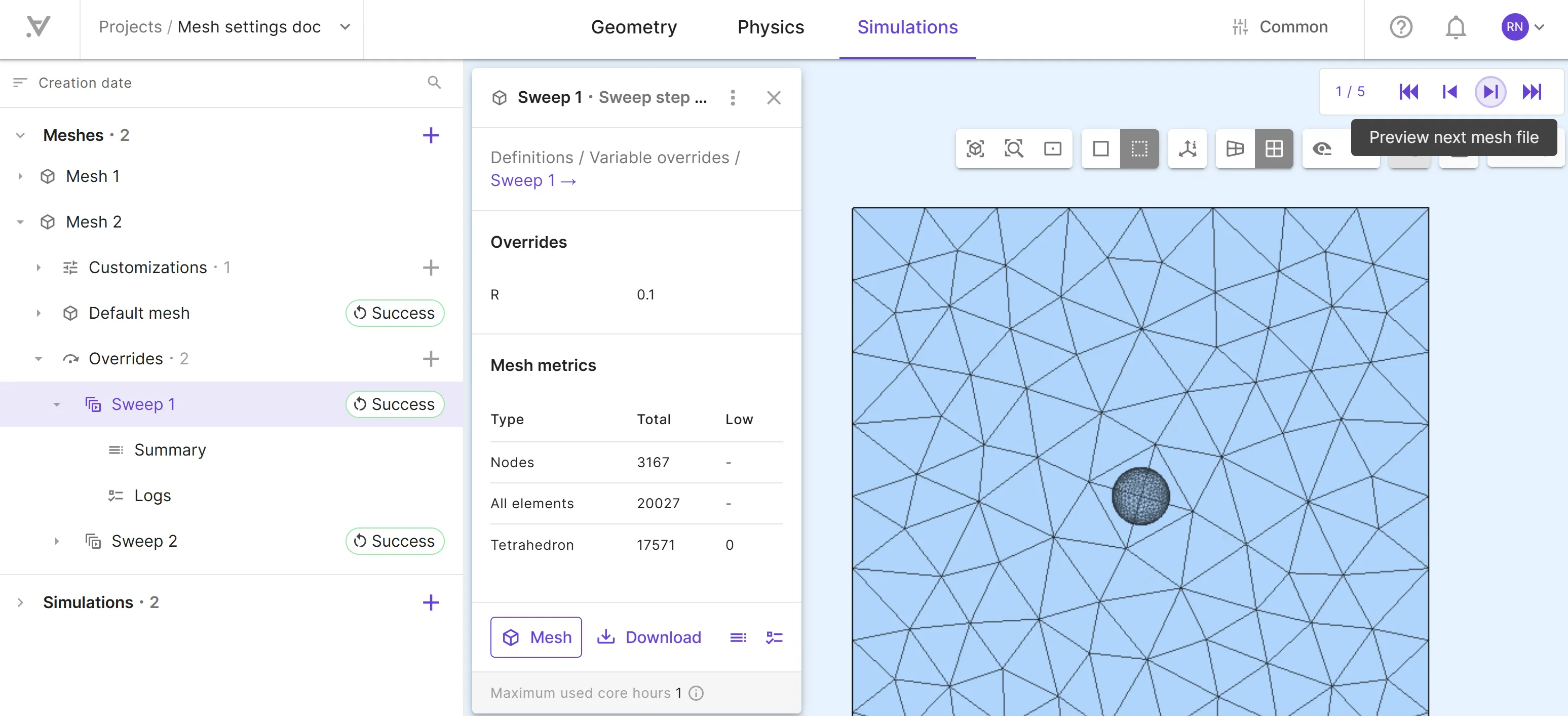Viewport: 1568px width, 716px height.
Task: Toggle the eye visibility control in viewport toolbar
Action: coord(1322,148)
